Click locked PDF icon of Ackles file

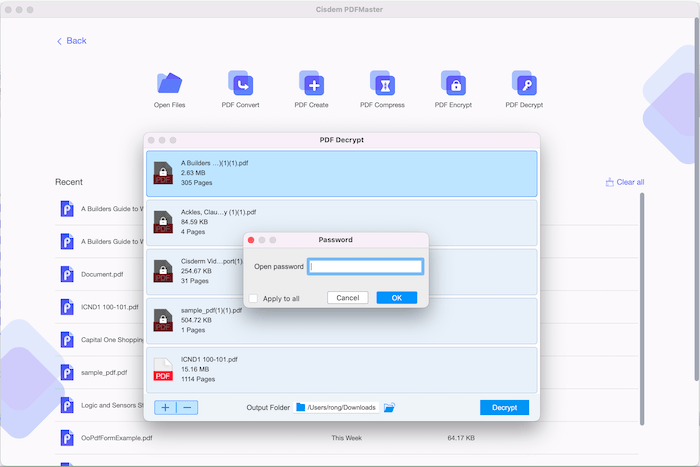click(x=163, y=222)
